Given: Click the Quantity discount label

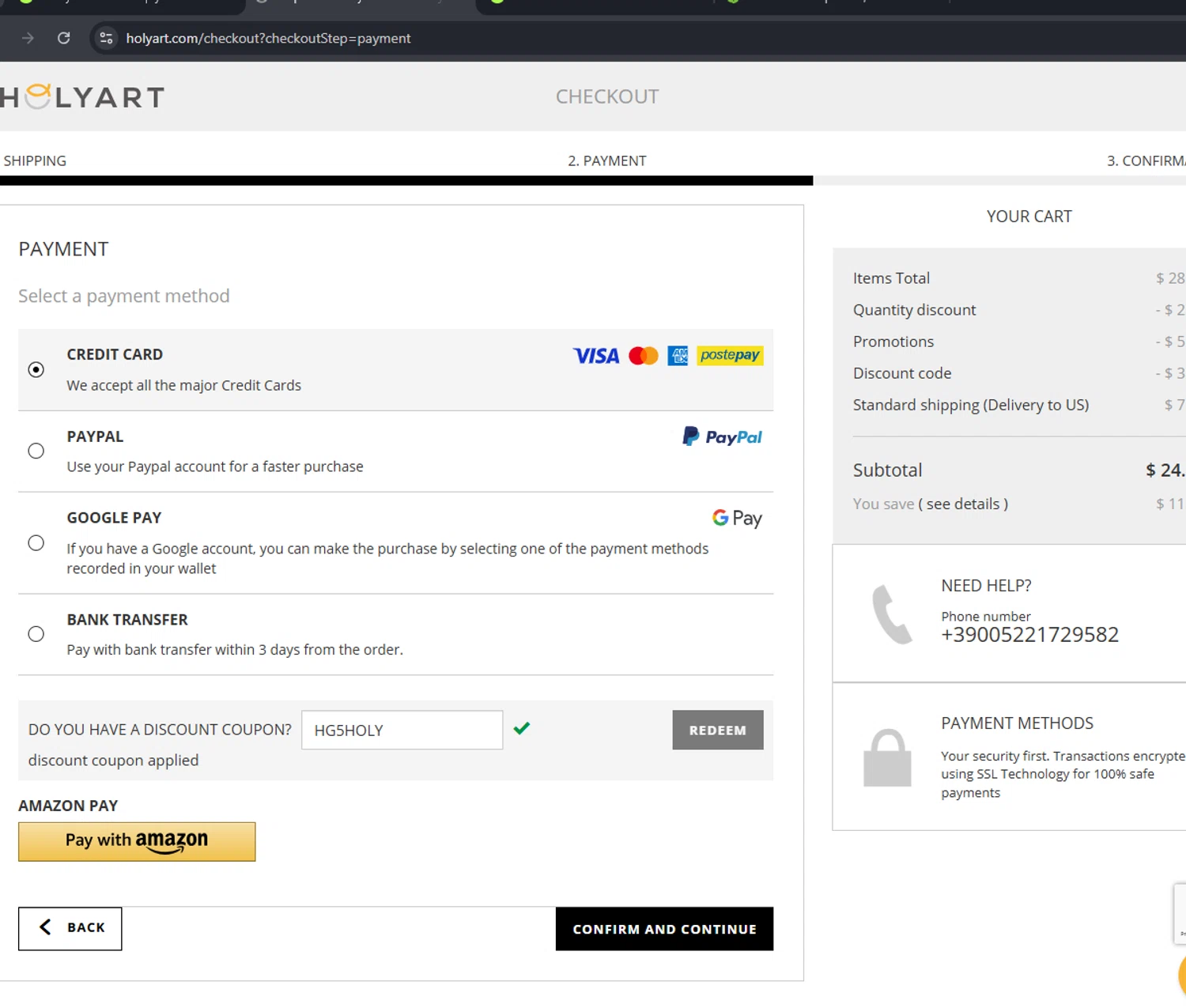Looking at the screenshot, I should [914, 310].
